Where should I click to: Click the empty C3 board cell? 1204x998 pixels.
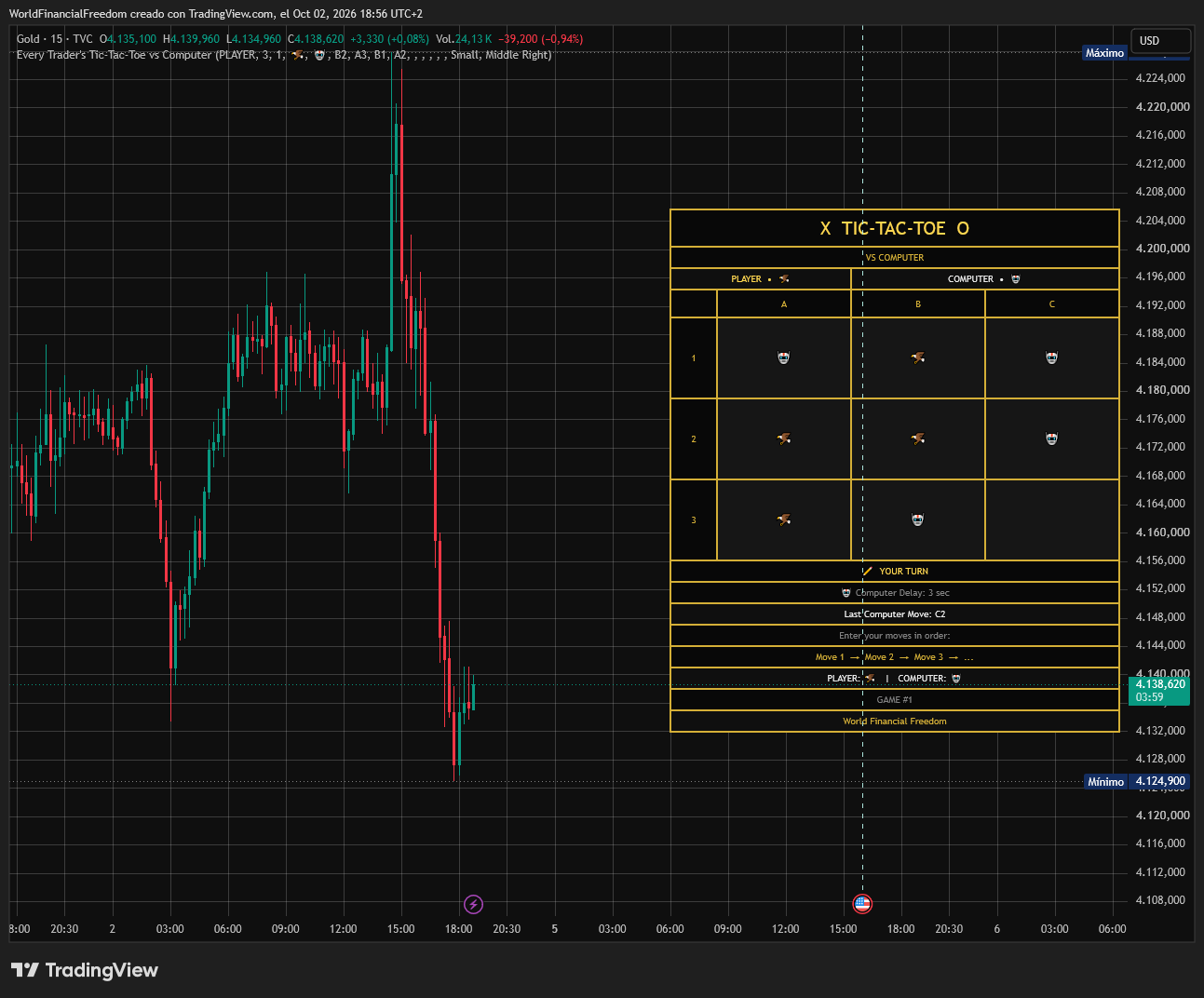point(1052,519)
